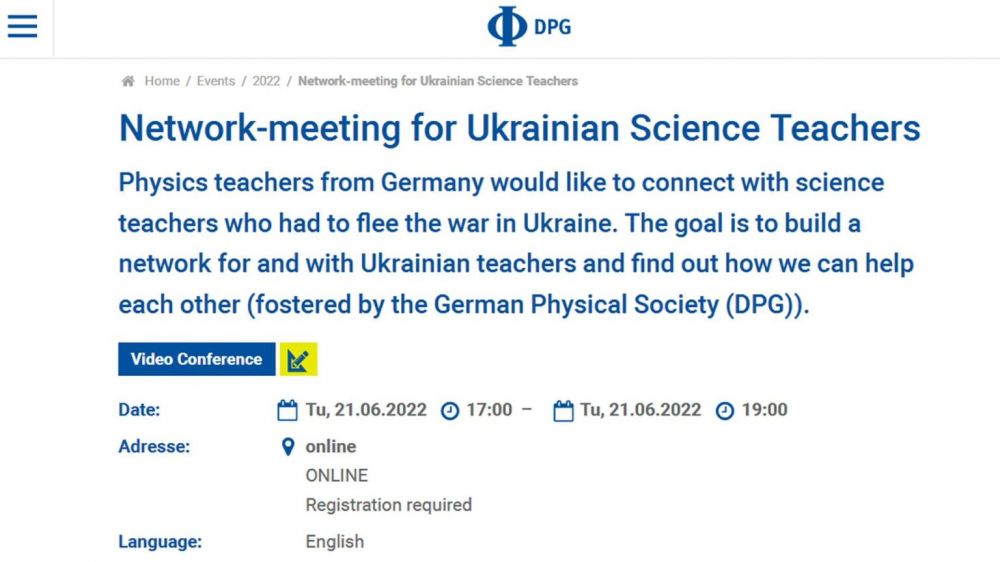1000x562 pixels.
Task: Click the location pin icon
Action: [x=289, y=447]
